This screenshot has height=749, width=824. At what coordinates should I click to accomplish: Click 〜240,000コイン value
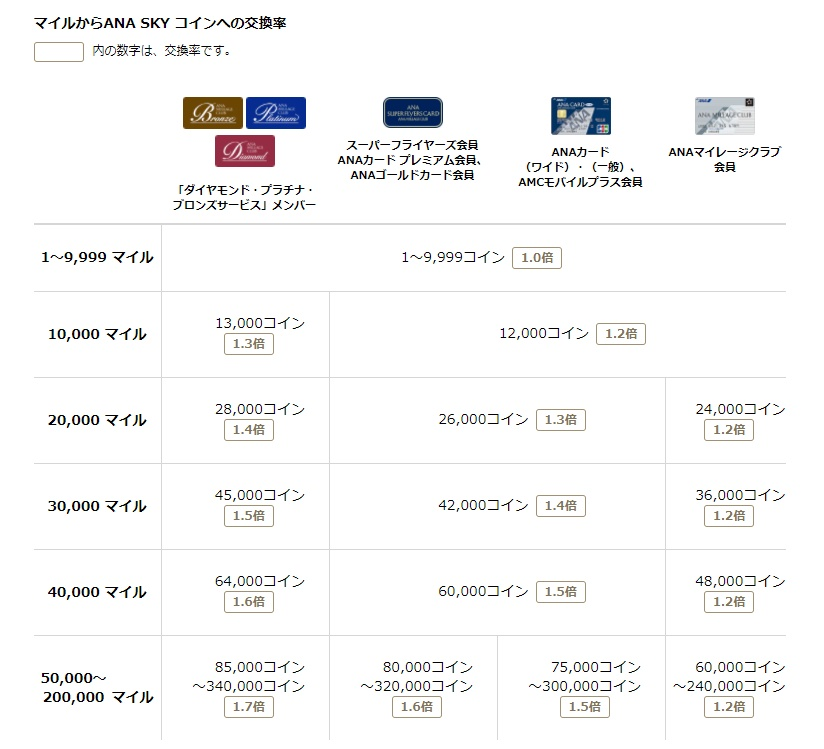(x=729, y=686)
